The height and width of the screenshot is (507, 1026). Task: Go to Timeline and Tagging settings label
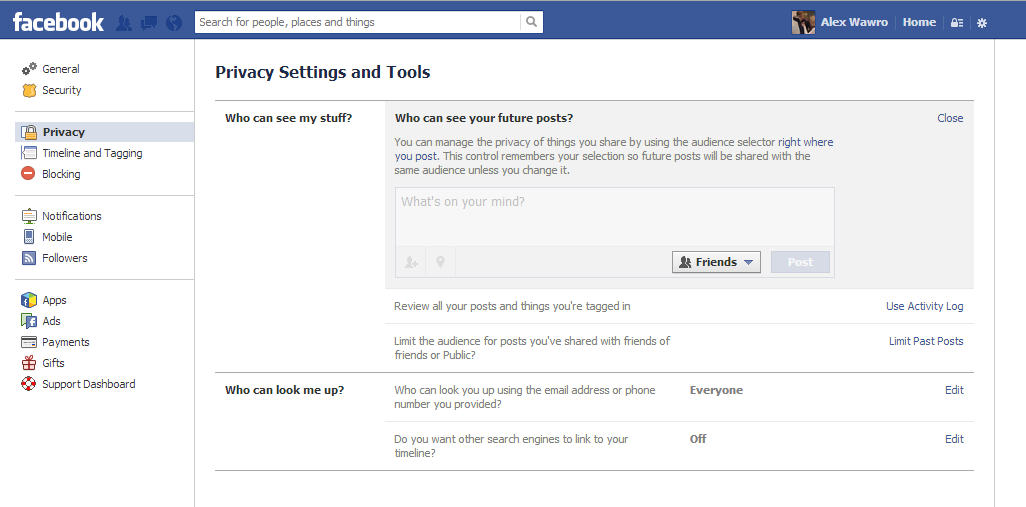coord(92,153)
